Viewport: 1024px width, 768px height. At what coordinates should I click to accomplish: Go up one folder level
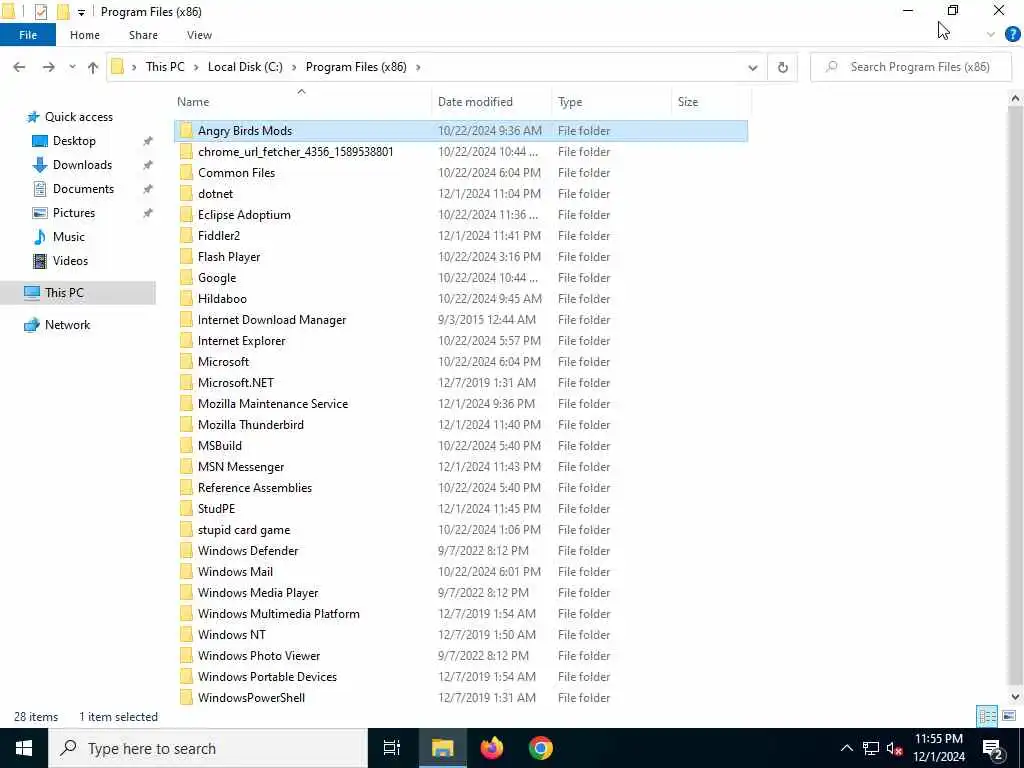pyautogui.click(x=93, y=67)
